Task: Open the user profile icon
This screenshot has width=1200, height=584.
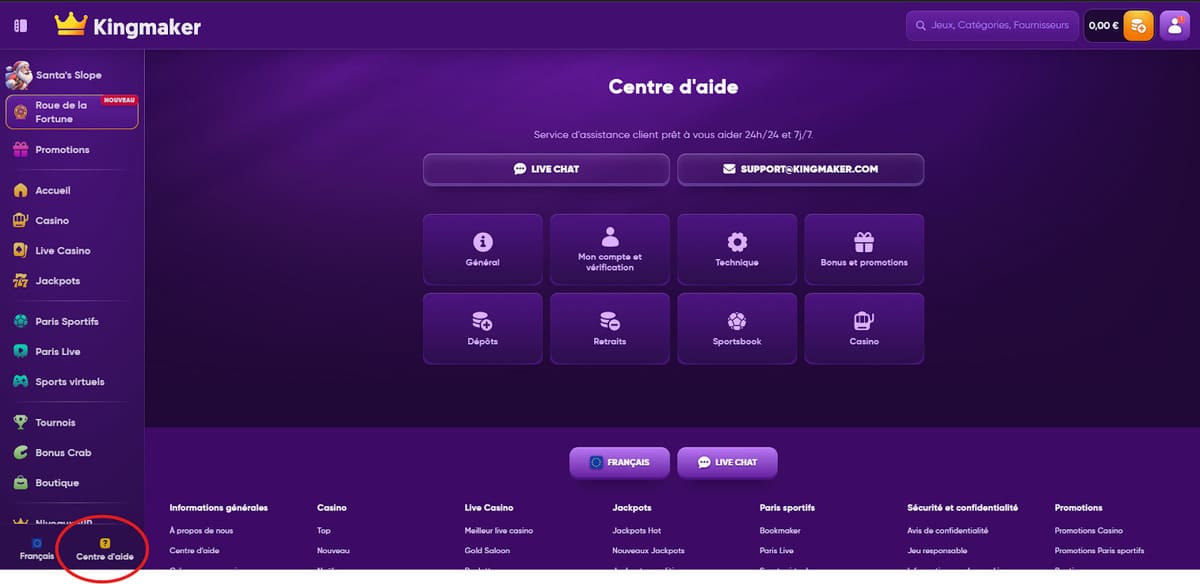Action: pyautogui.click(x=1174, y=26)
